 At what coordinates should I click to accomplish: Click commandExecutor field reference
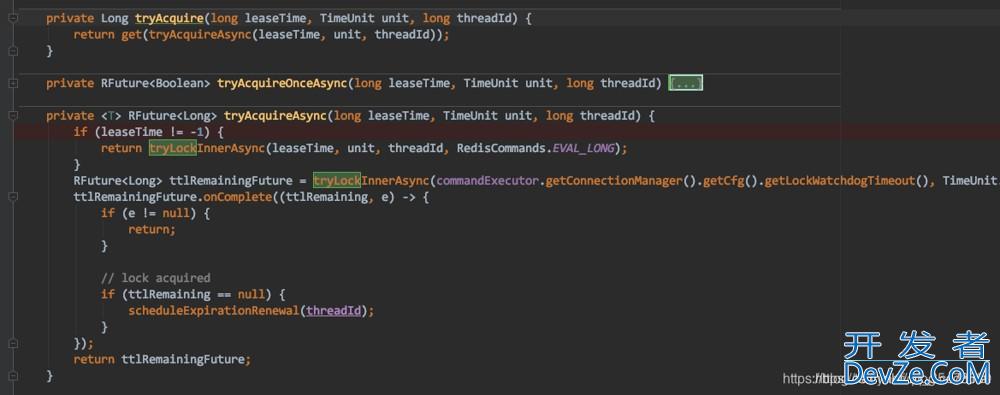coord(488,181)
